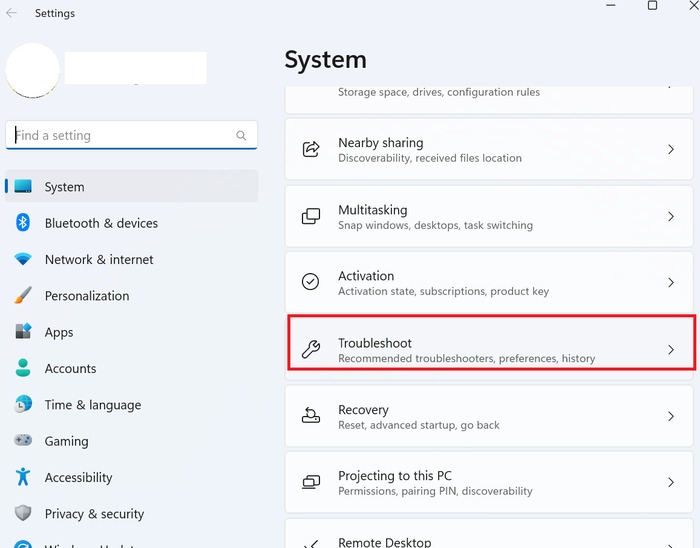Viewport: 700px width, 548px height.
Task: Click the Bluetooth icon in sidebar
Action: pos(23,222)
